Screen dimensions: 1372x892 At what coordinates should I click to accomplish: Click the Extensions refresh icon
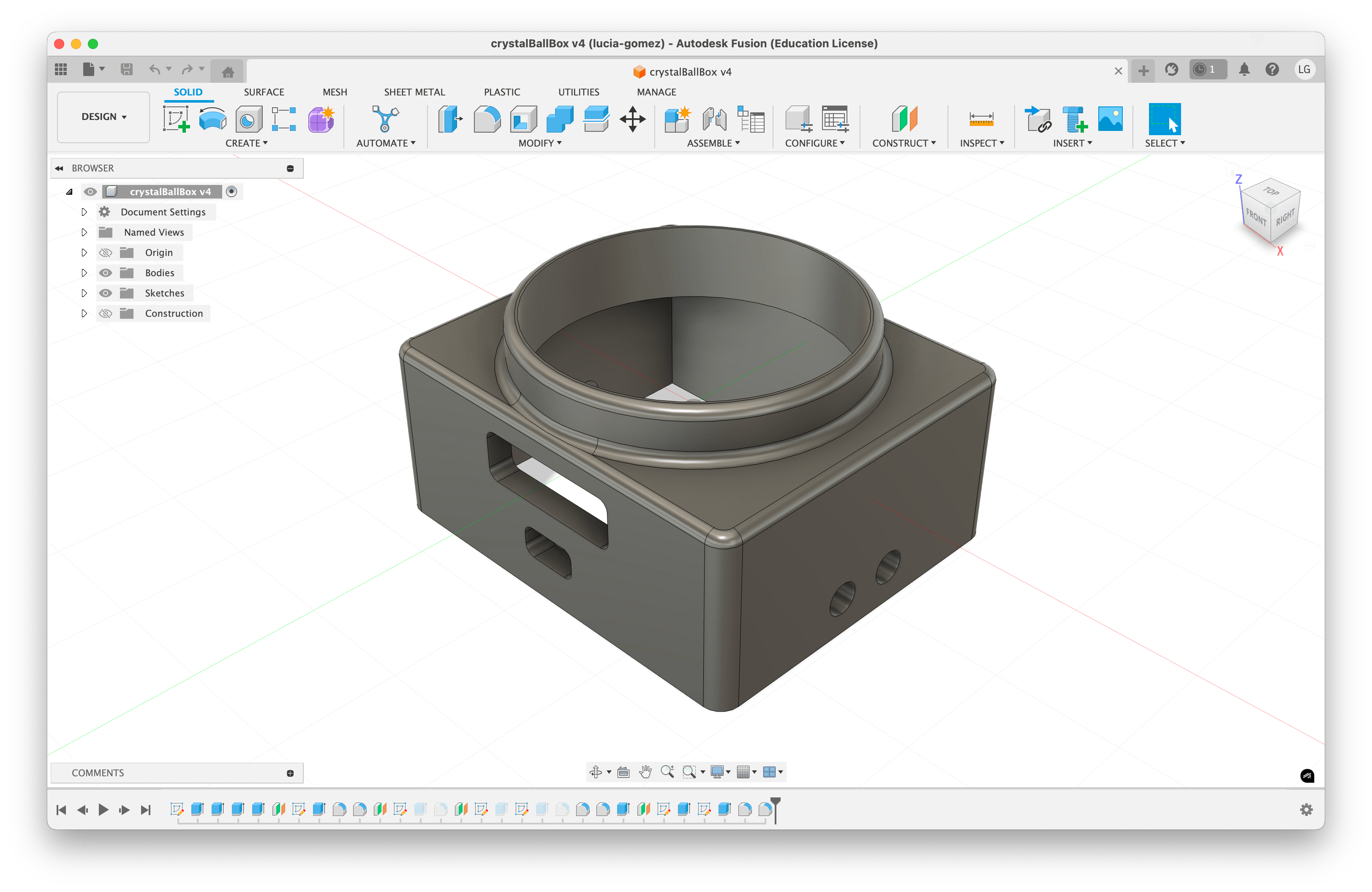pyautogui.click(x=1171, y=70)
